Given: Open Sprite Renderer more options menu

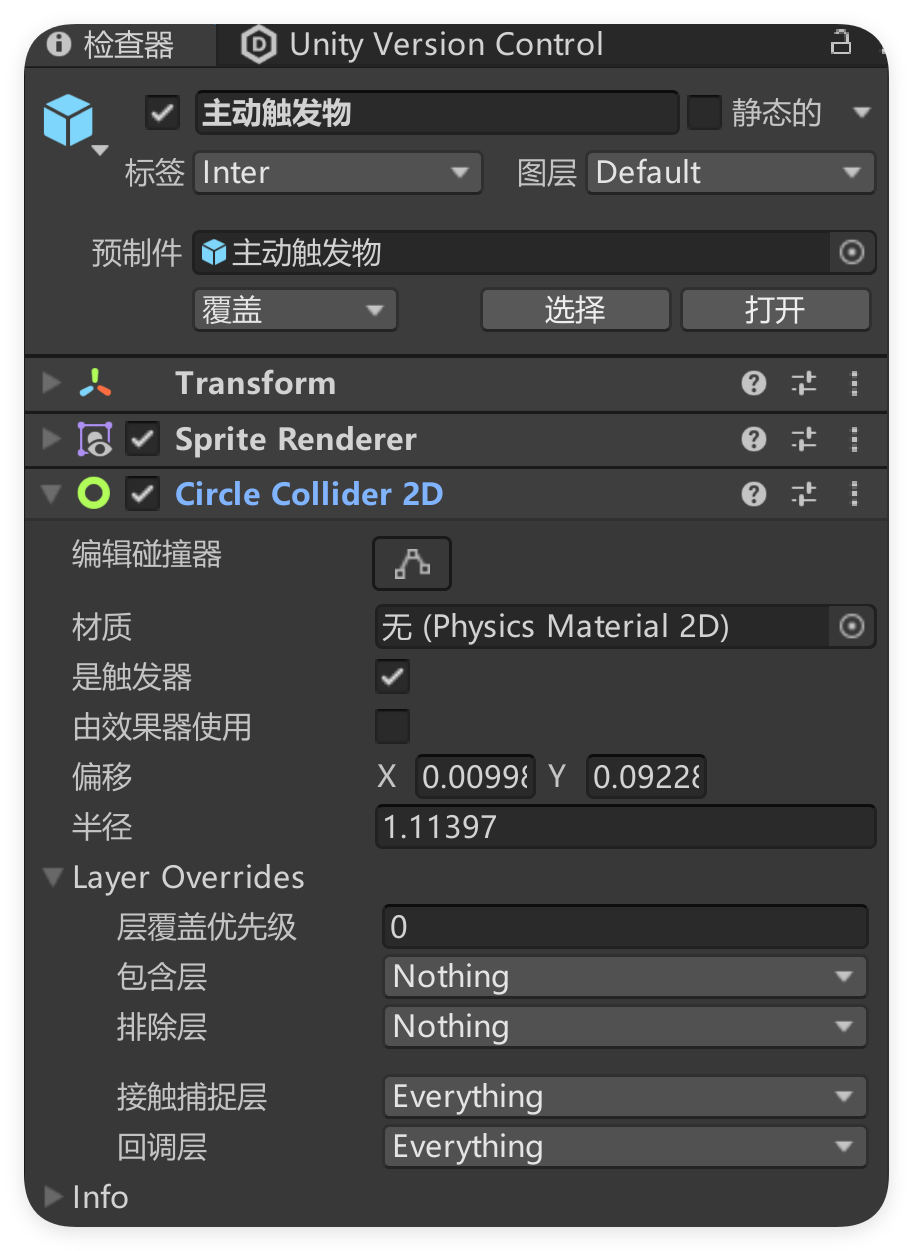Looking at the screenshot, I should (x=854, y=439).
